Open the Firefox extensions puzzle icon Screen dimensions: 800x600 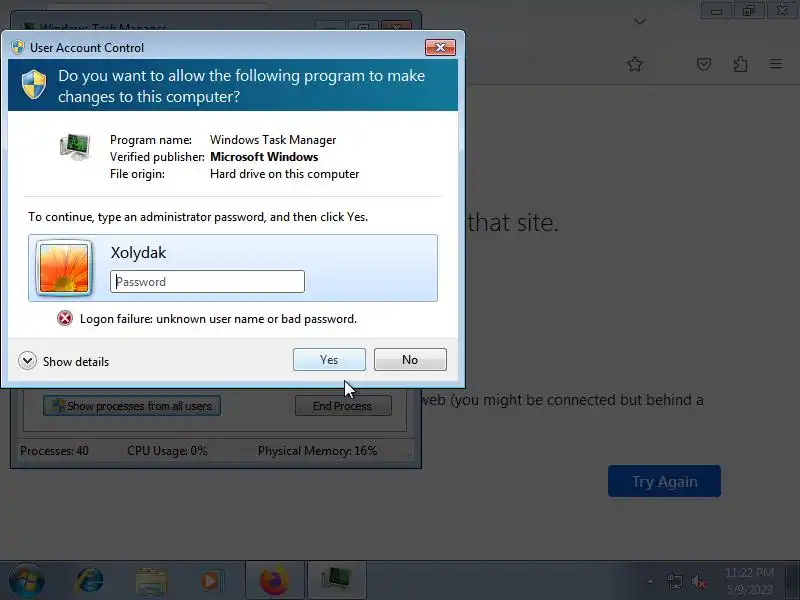pos(740,64)
